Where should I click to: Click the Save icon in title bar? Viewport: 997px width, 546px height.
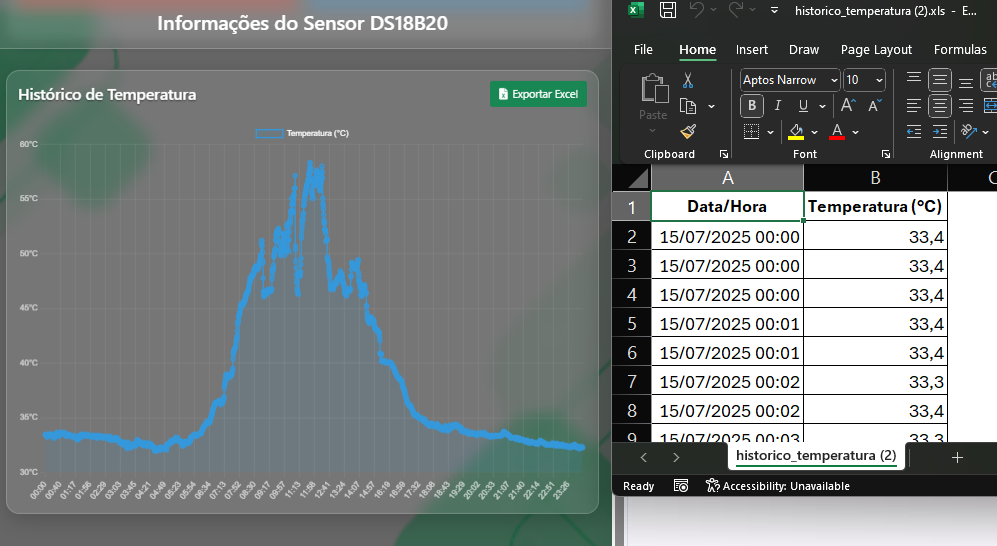click(x=668, y=11)
